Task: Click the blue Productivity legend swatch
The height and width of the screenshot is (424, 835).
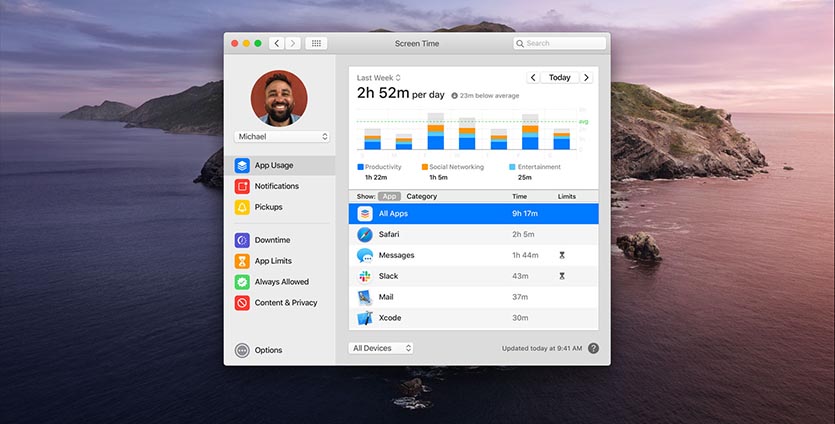Action: click(360, 167)
